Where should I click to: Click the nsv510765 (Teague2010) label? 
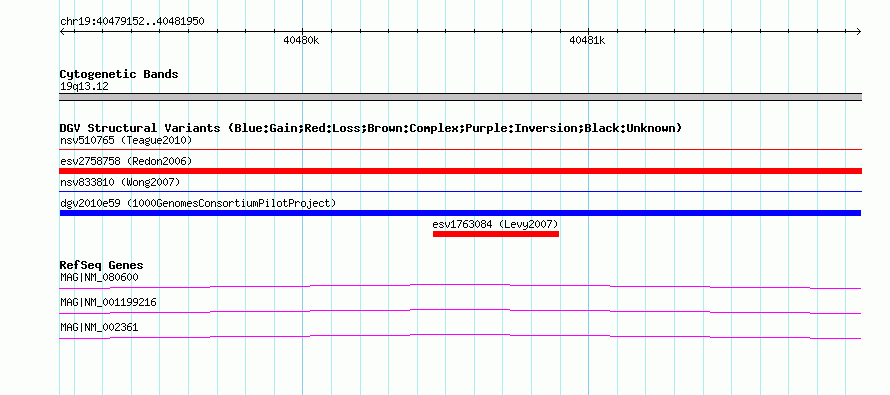(x=126, y=140)
